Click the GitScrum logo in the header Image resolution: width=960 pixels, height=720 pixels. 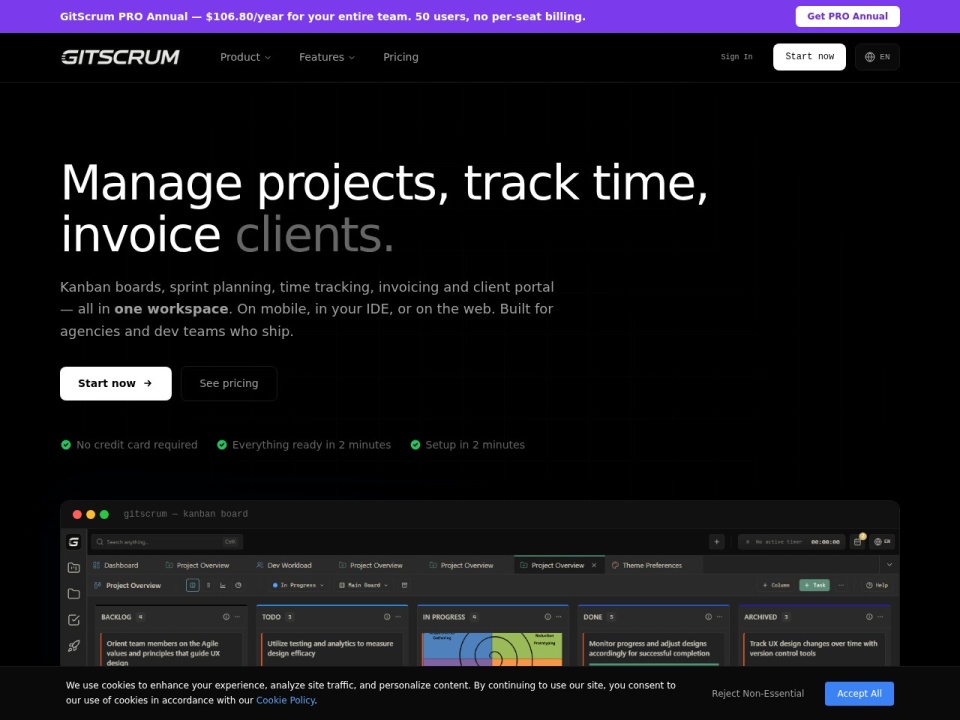(x=120, y=57)
